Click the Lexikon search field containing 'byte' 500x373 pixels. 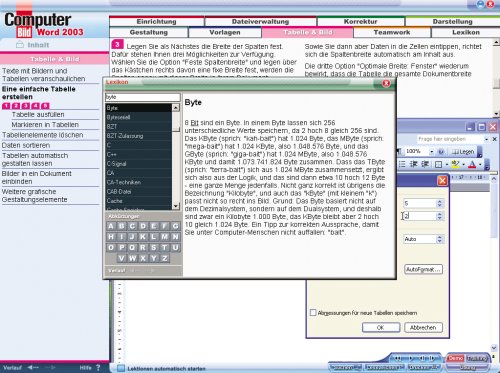[x=143, y=97]
